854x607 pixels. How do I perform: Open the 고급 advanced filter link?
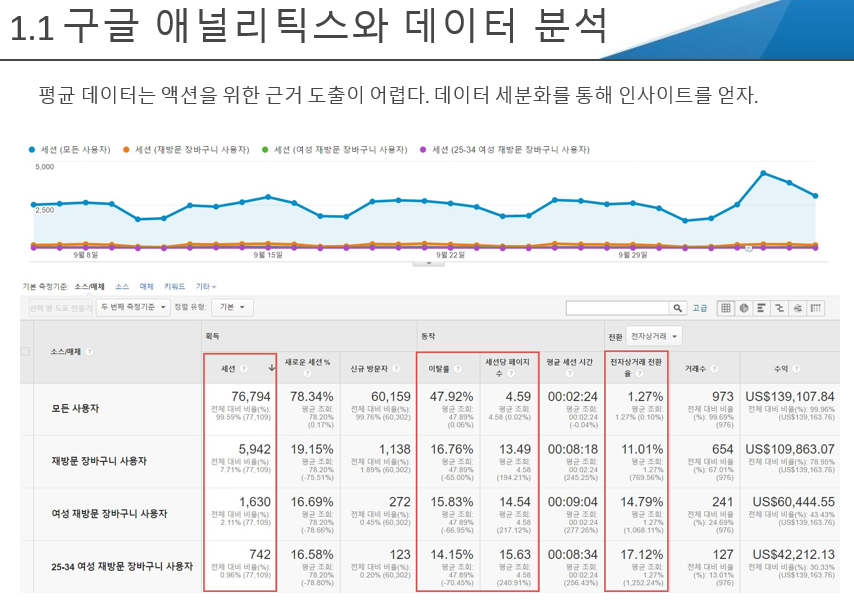coord(700,308)
